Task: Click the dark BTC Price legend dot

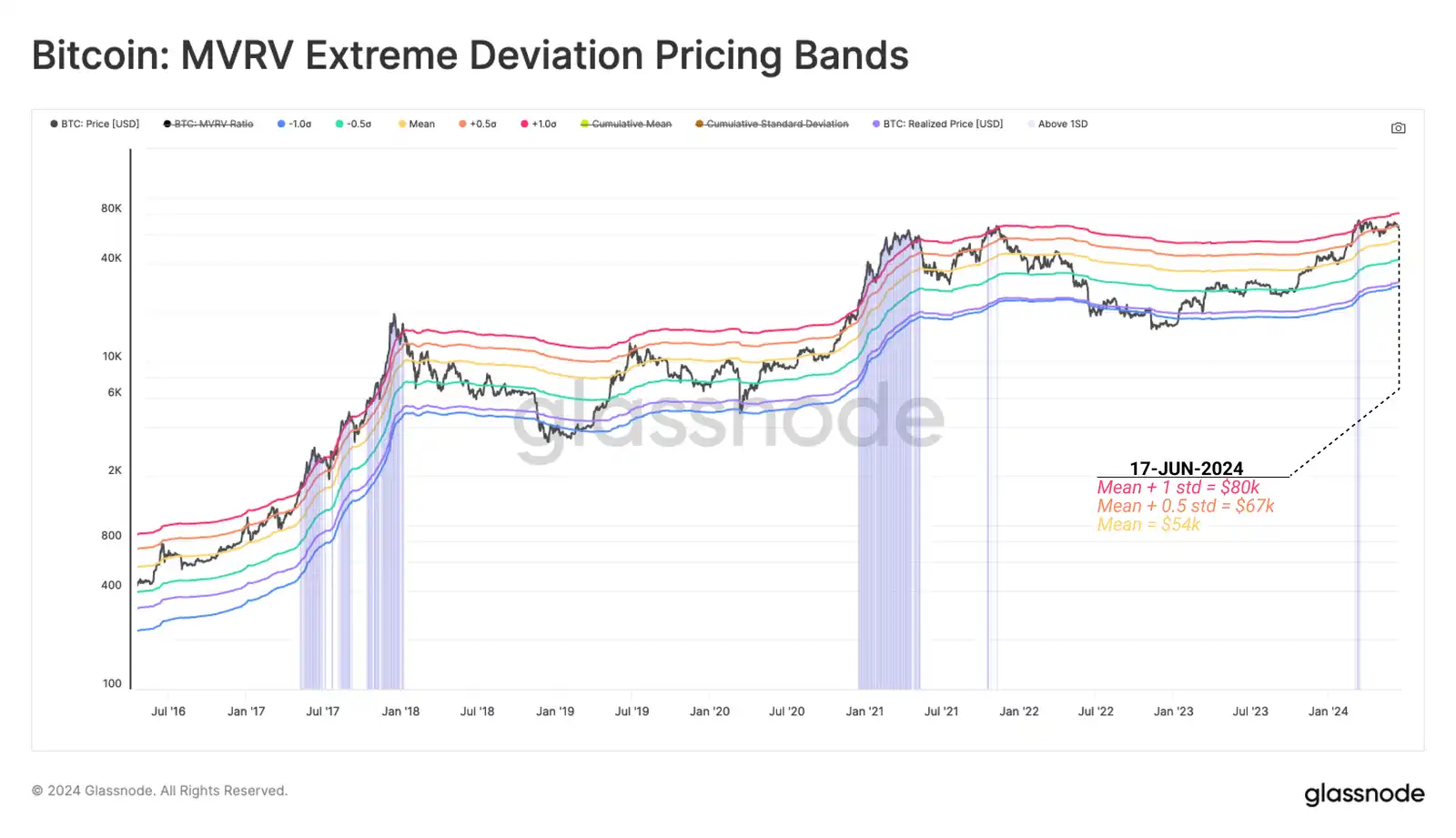Action: 55,124
